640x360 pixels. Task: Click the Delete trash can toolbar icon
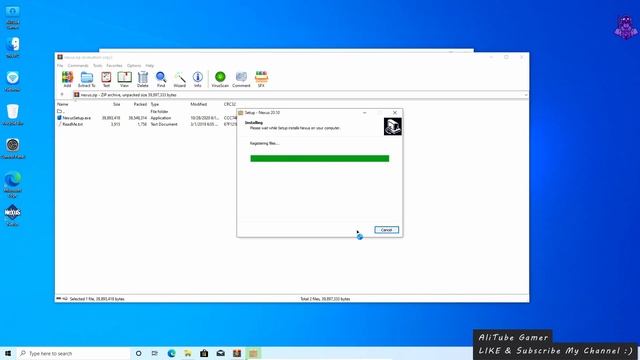(x=142, y=79)
